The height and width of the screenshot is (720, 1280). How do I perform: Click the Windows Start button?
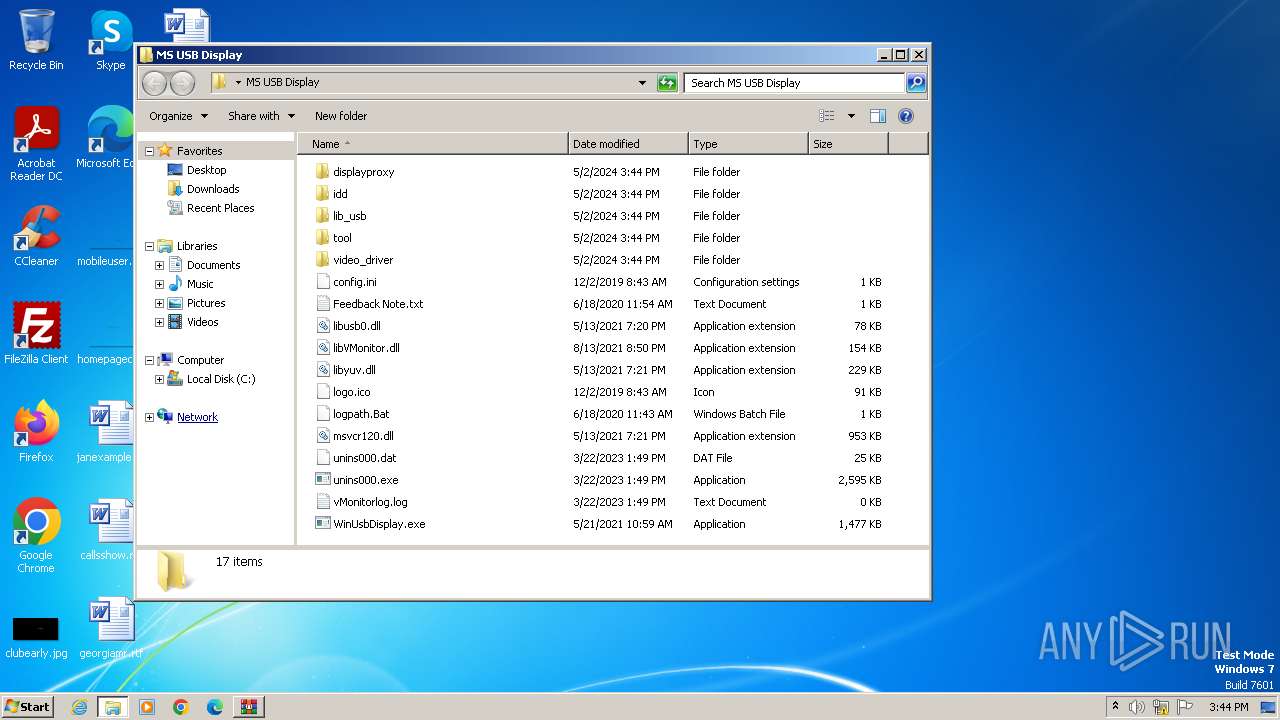[27, 706]
